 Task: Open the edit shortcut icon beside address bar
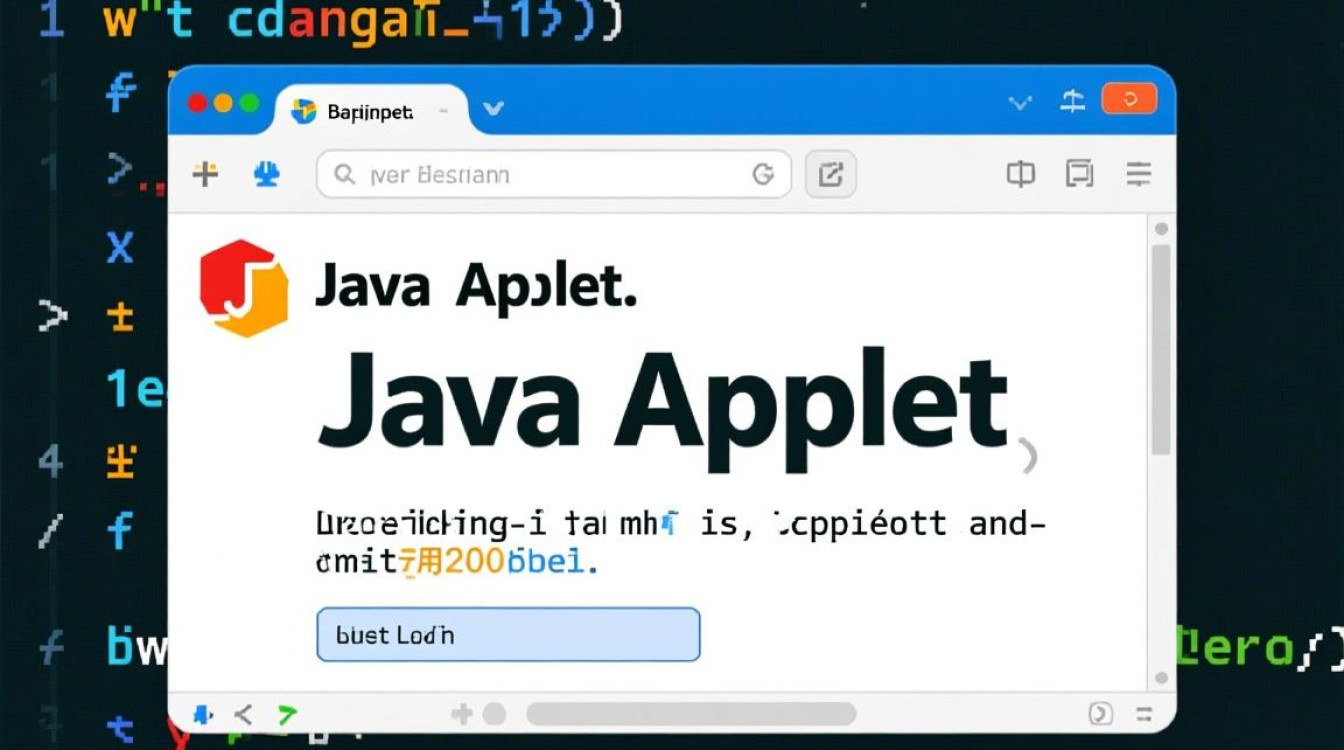click(830, 173)
